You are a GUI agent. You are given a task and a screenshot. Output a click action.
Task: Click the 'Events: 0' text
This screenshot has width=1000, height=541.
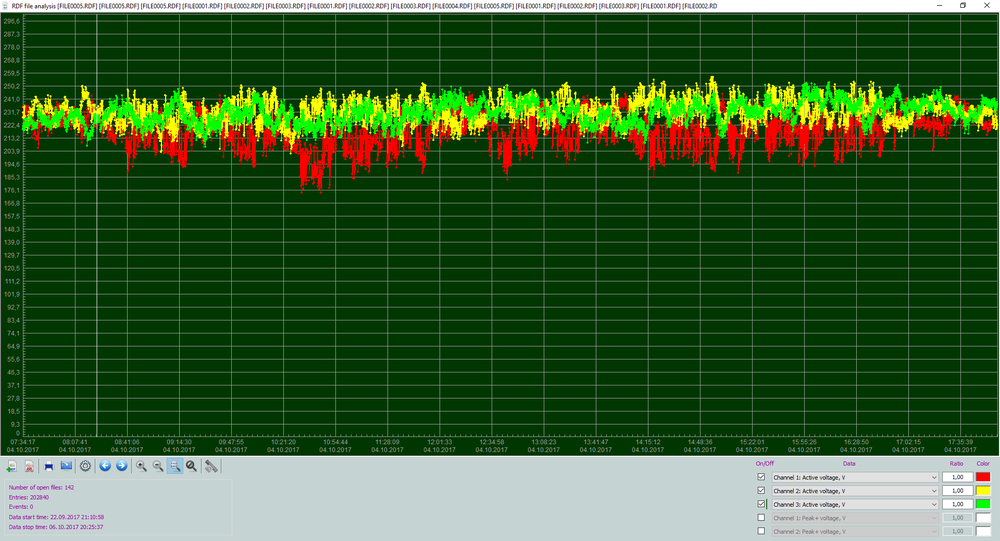tap(21, 507)
